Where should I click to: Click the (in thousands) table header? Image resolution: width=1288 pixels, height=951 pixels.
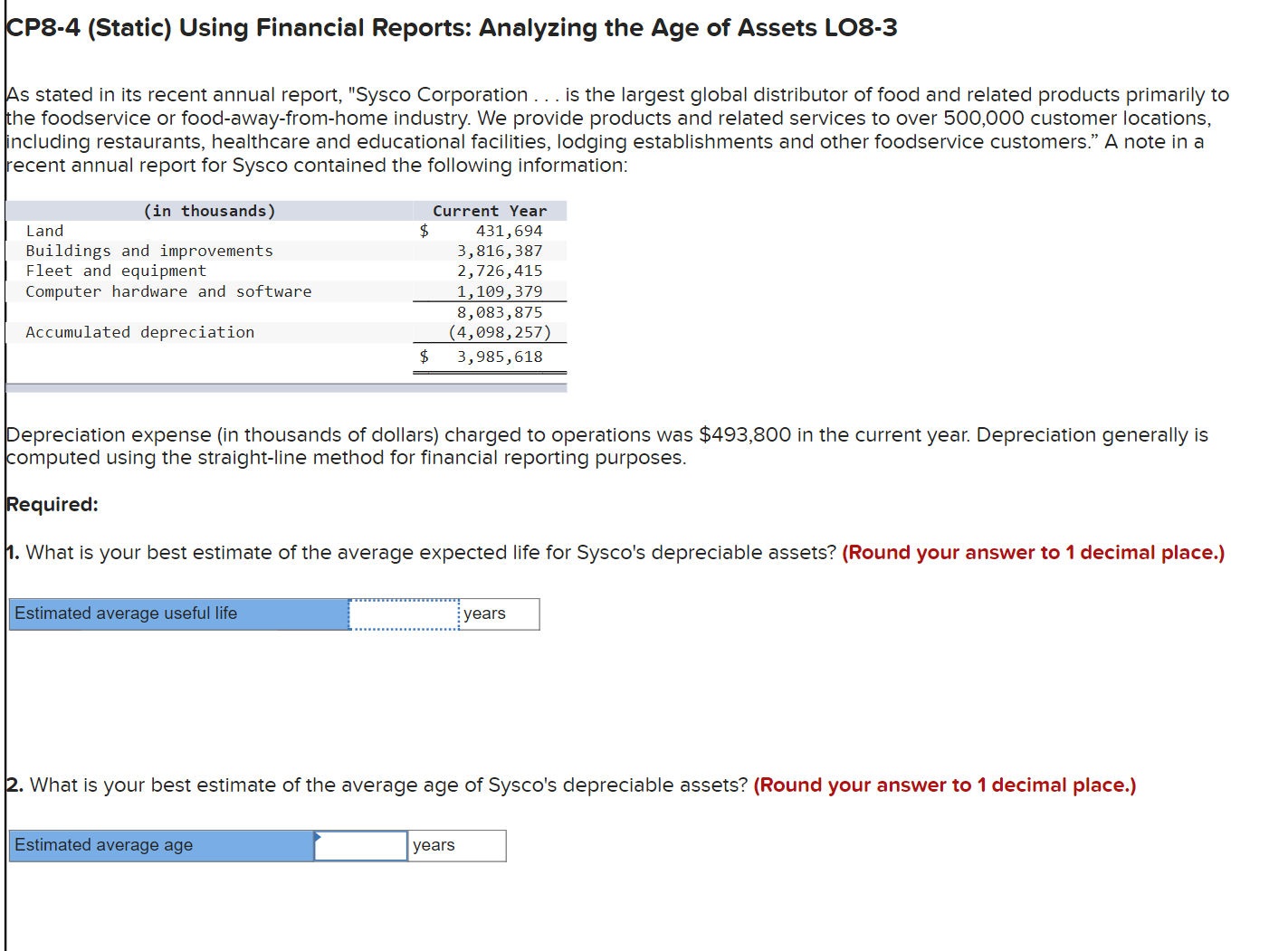[209, 211]
